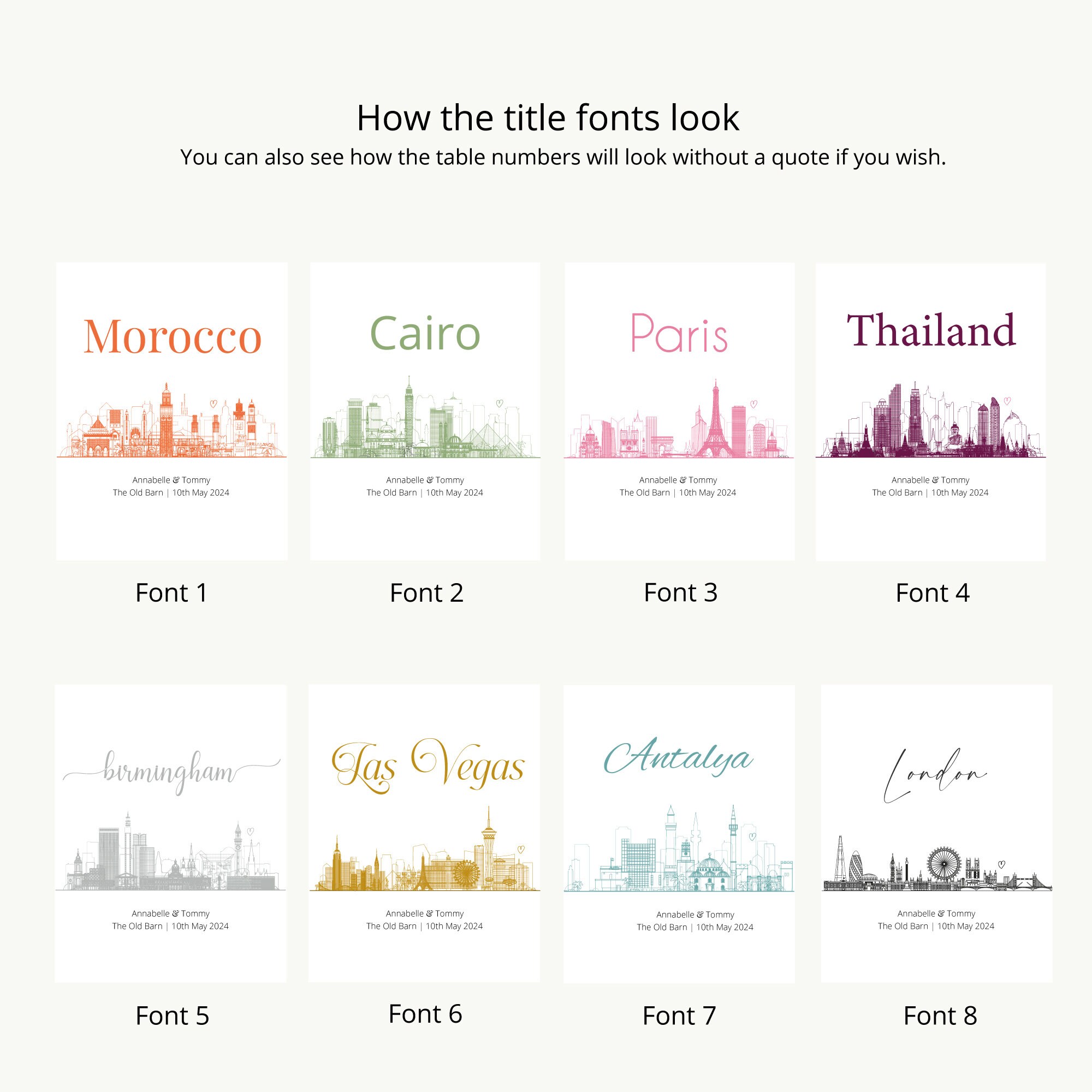
Task: Click the Eiffel Tower skyline illustration
Action: tap(679, 418)
